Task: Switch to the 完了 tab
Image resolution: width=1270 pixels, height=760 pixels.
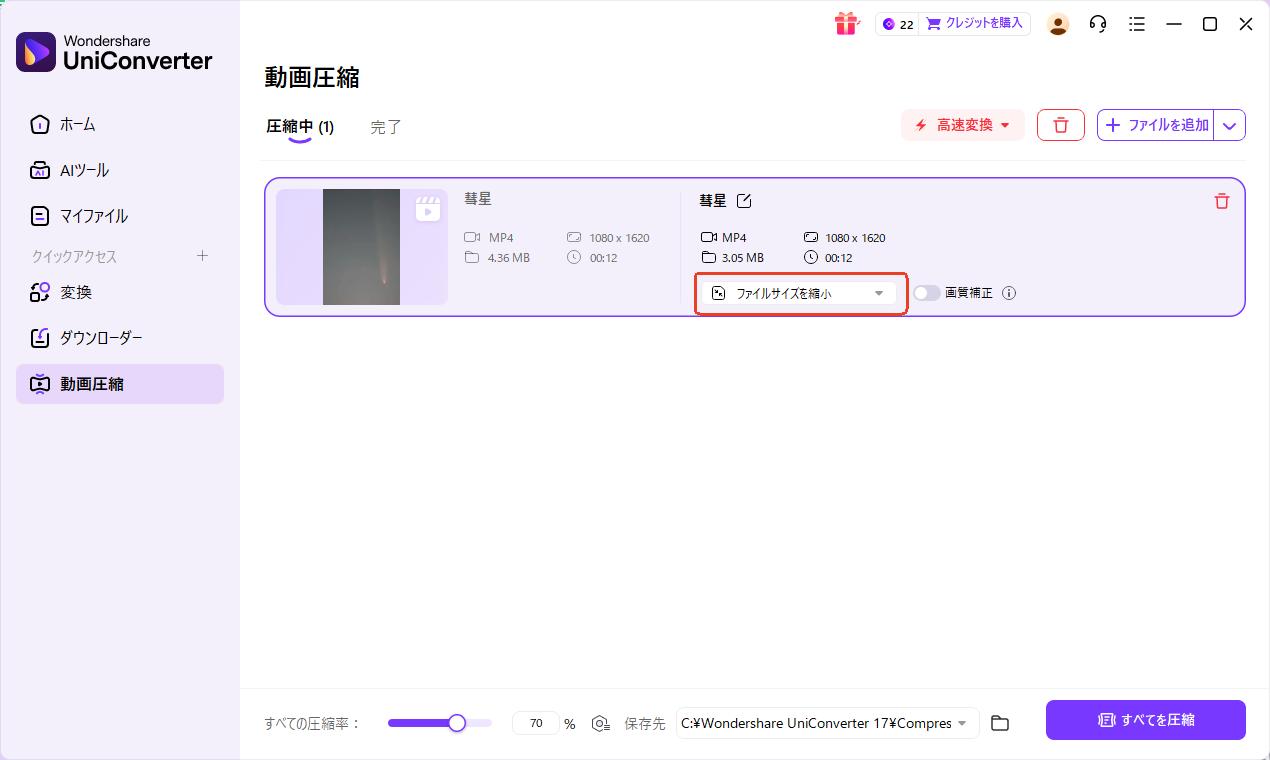Action: (386, 127)
